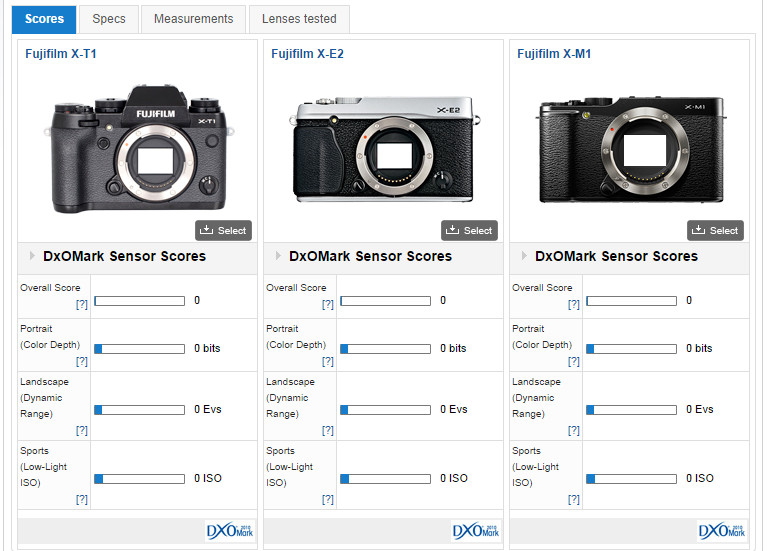The image size is (768, 551).
Task: Click the X-T1 '0 Evs' value
Action: coord(208,409)
